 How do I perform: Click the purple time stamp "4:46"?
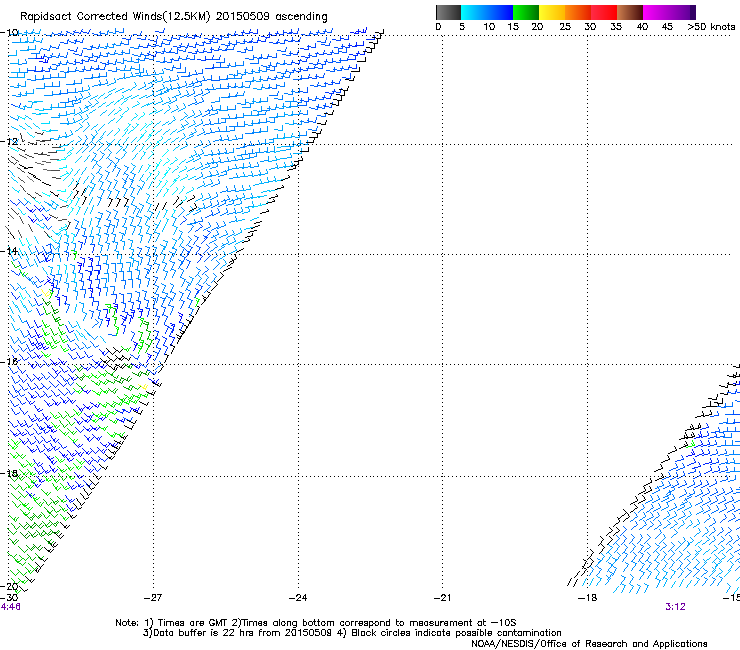[x=10, y=607]
